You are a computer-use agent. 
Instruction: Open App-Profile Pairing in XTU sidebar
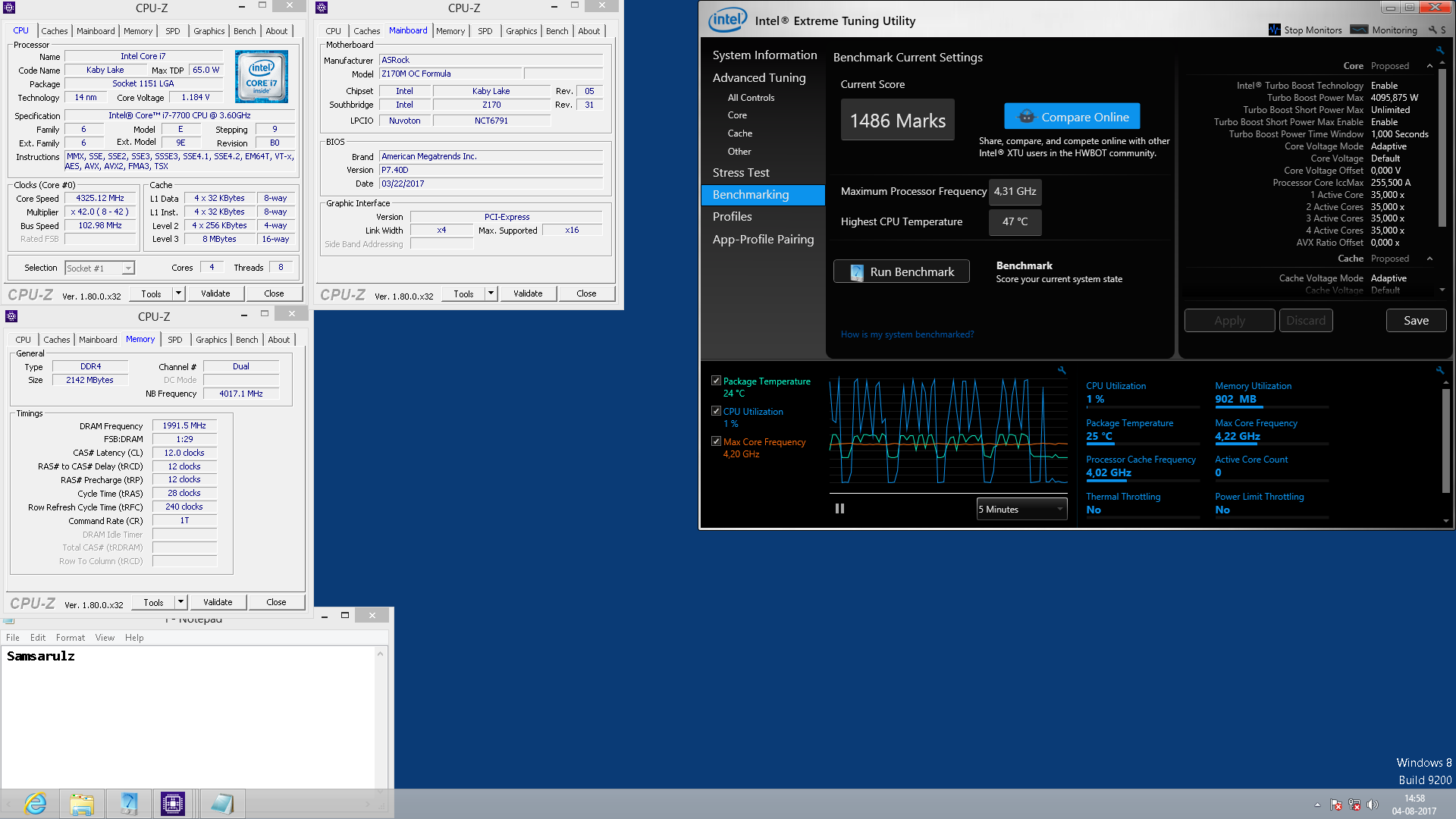pos(764,239)
